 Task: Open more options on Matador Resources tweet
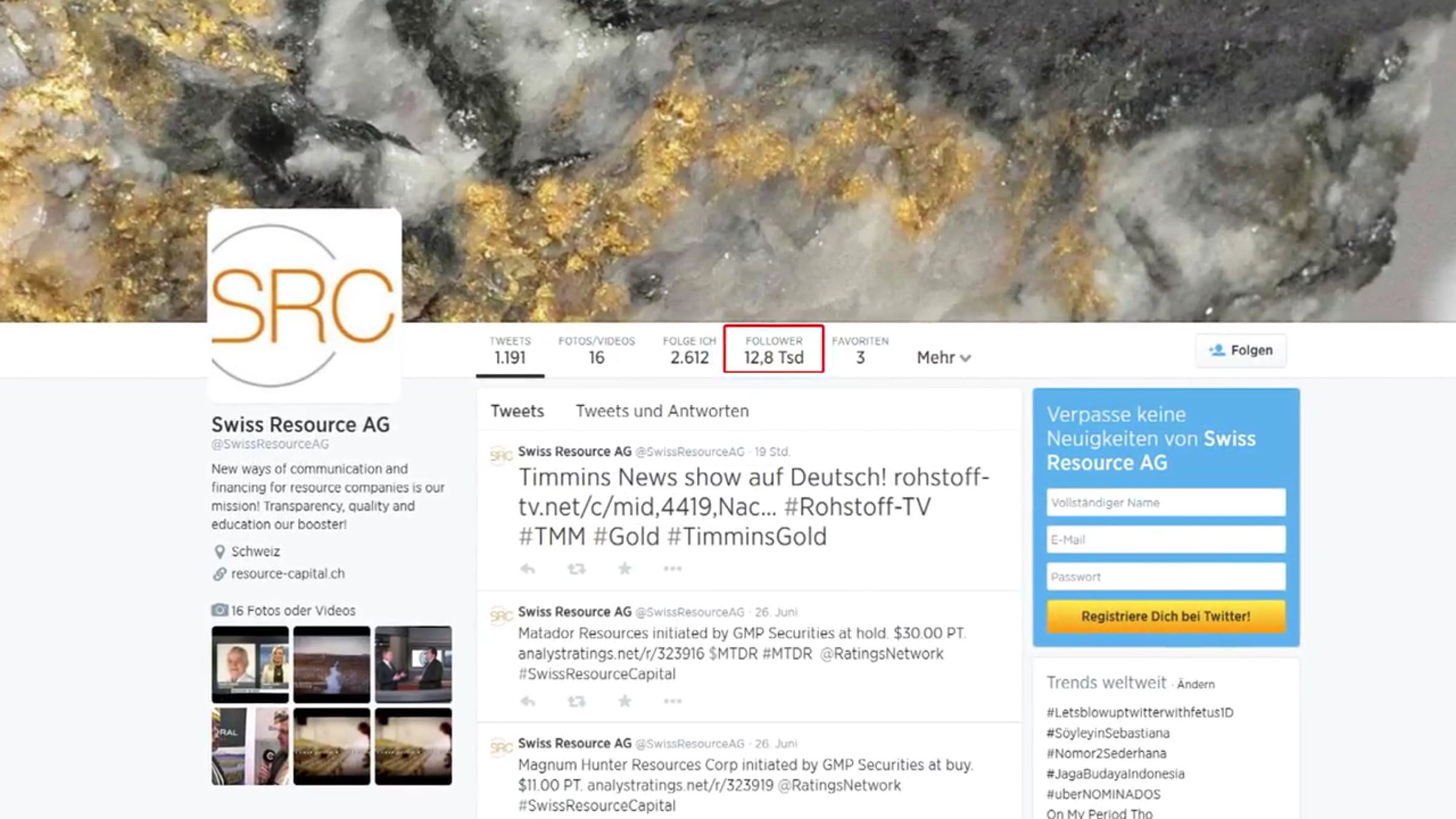click(673, 701)
